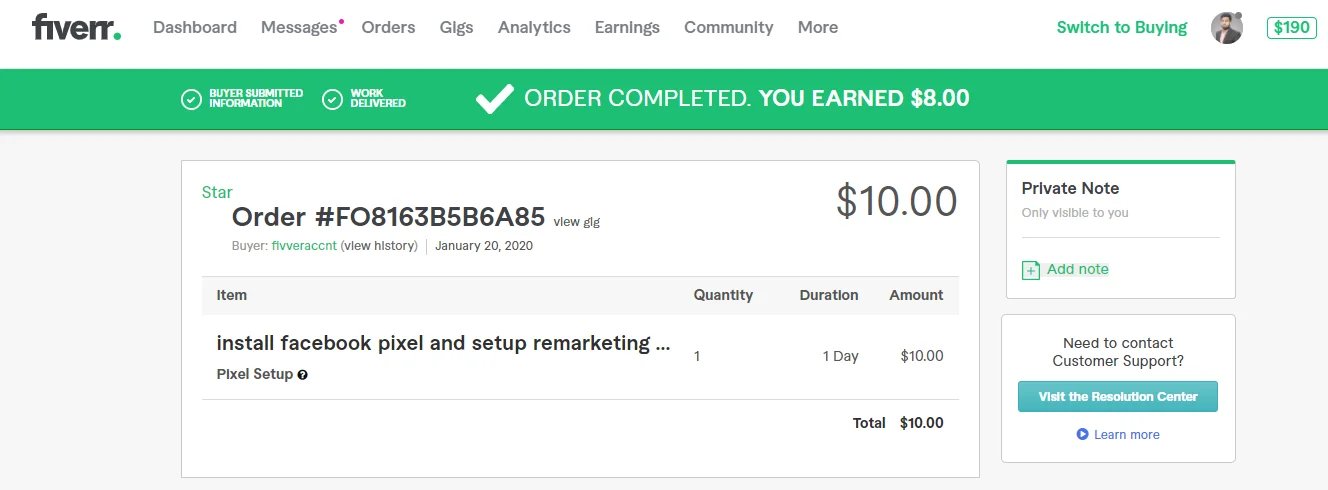Image resolution: width=1328 pixels, height=490 pixels.
Task: Open the Dashboard menu item
Action: pyautogui.click(x=195, y=28)
